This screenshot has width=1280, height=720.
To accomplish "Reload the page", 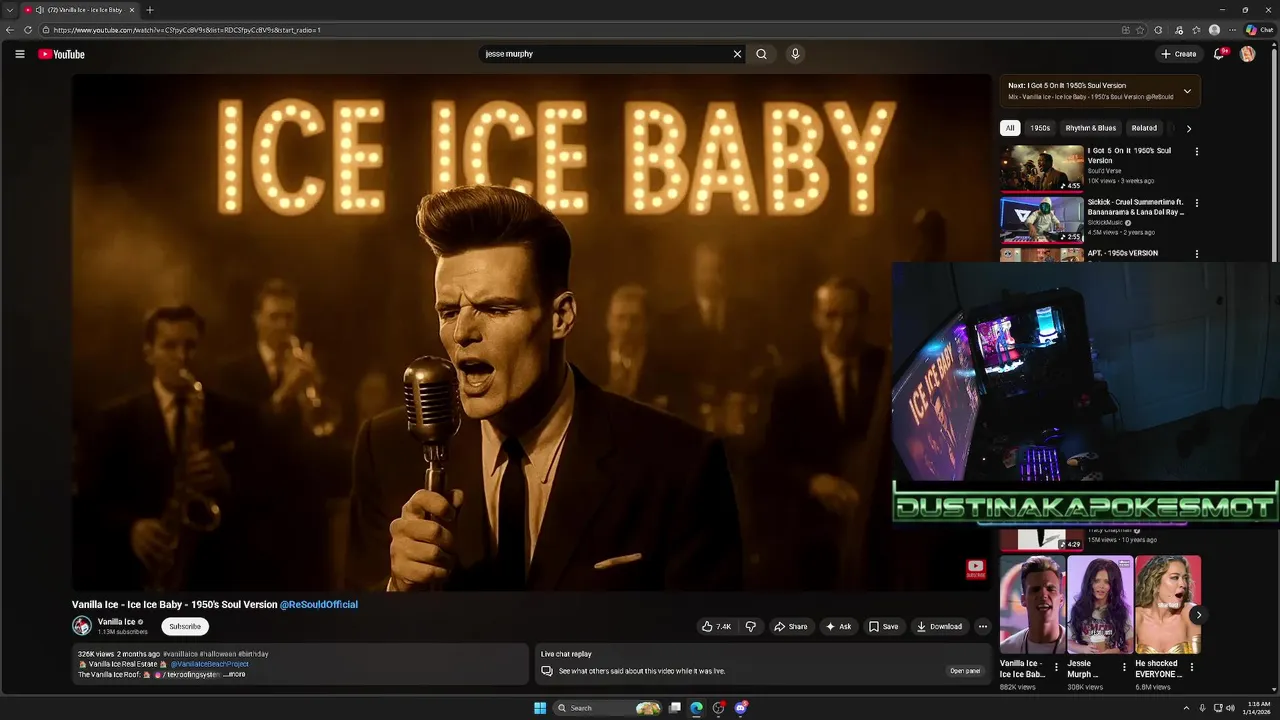I will point(28,30).
